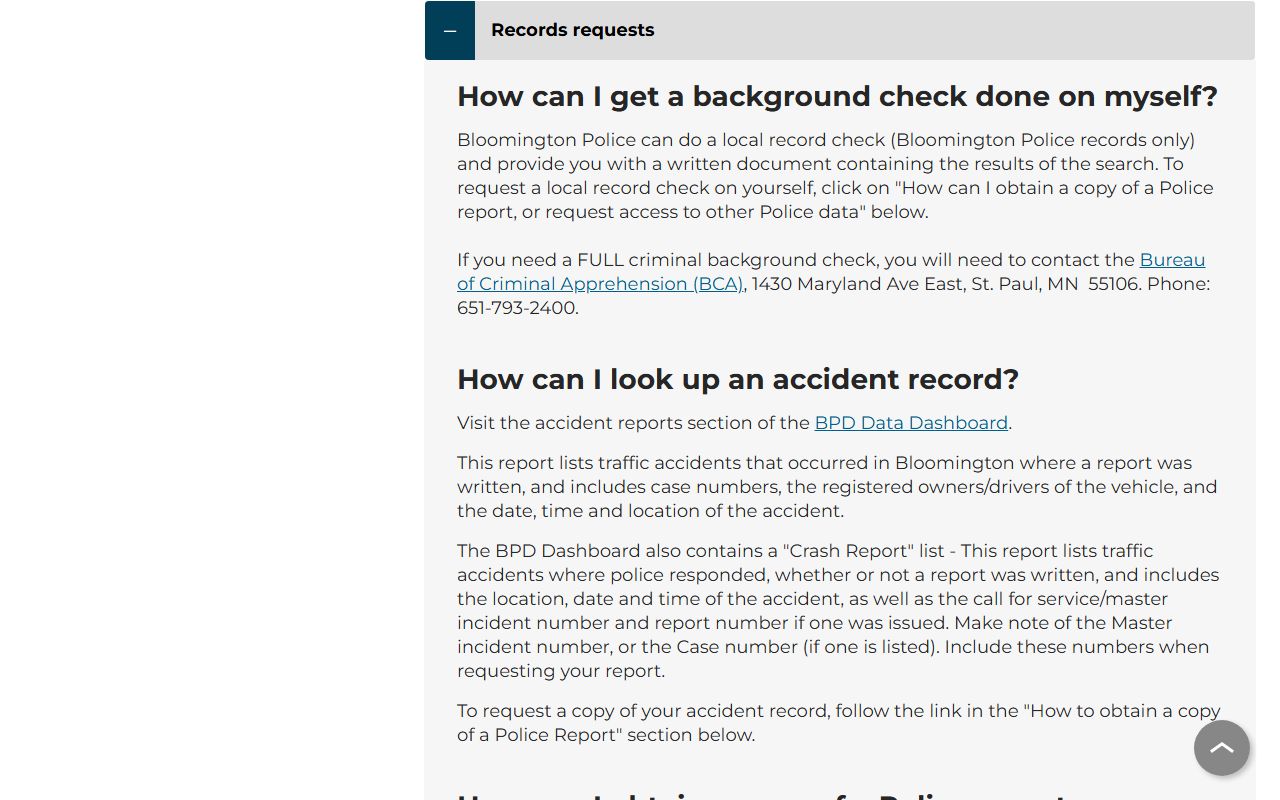Open Bureau of Criminal Apprehension (BCA) link
Screen dimensions: 1280x800
pos(600,284)
